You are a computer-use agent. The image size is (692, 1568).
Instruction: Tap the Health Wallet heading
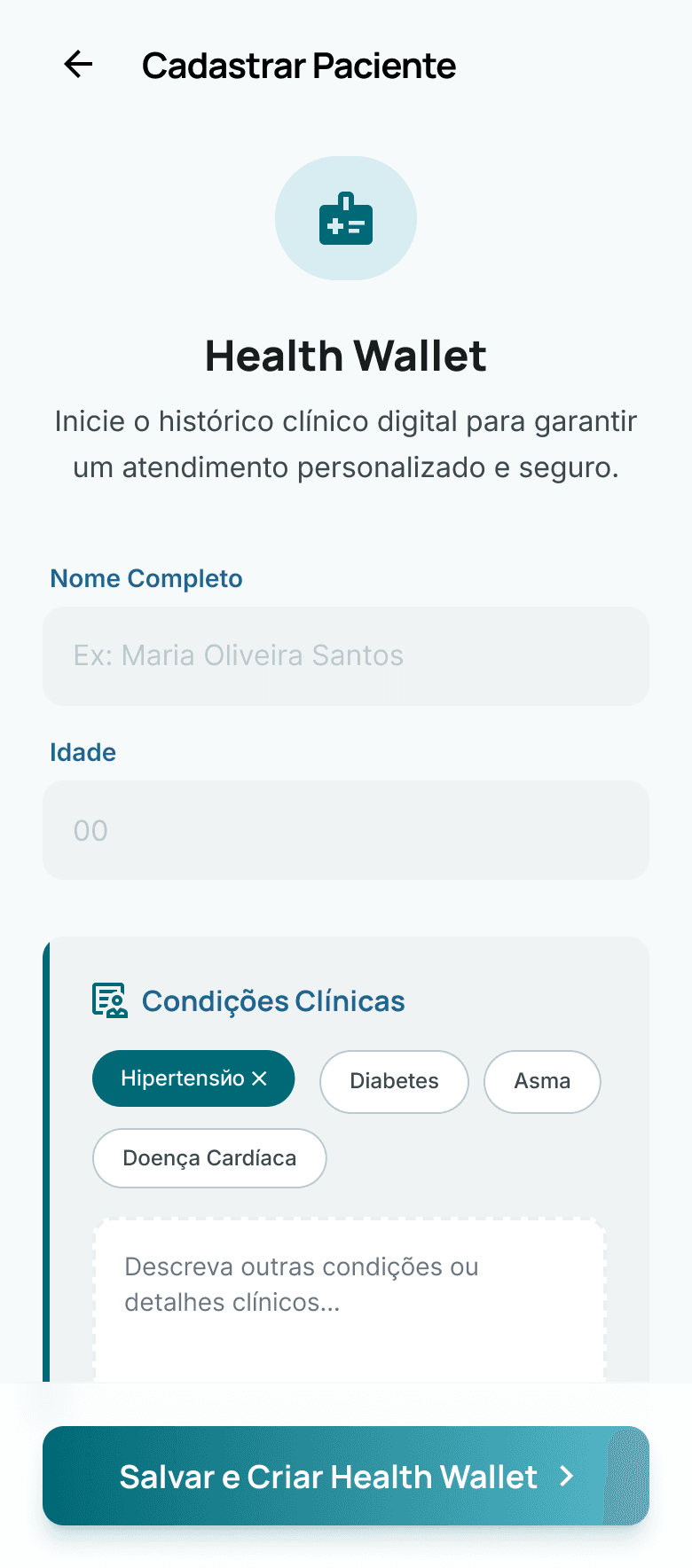point(346,357)
